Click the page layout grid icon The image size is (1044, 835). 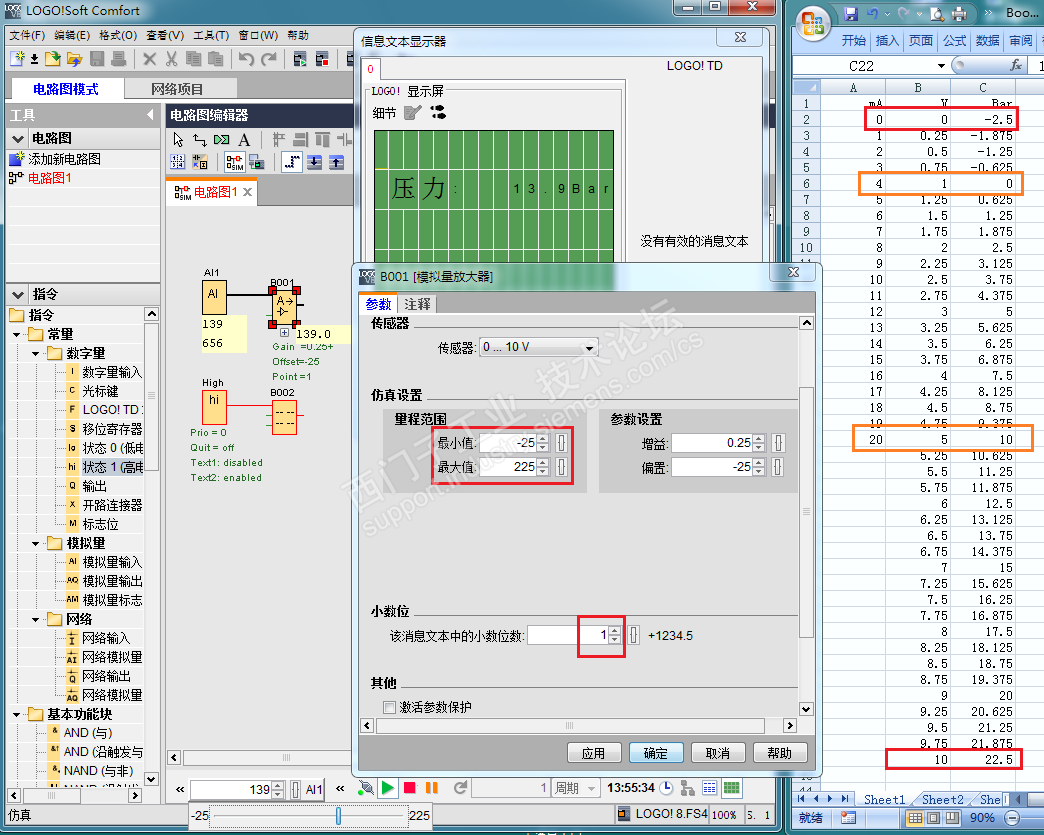pos(178,162)
